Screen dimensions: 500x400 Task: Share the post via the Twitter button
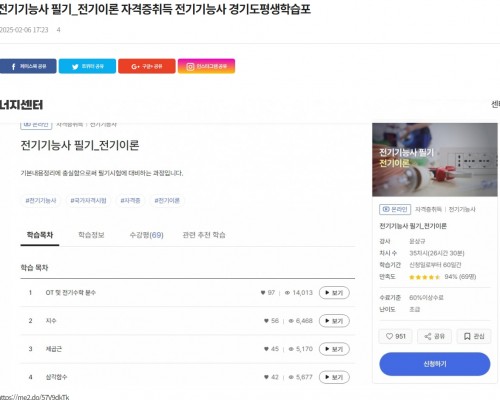(x=87, y=66)
